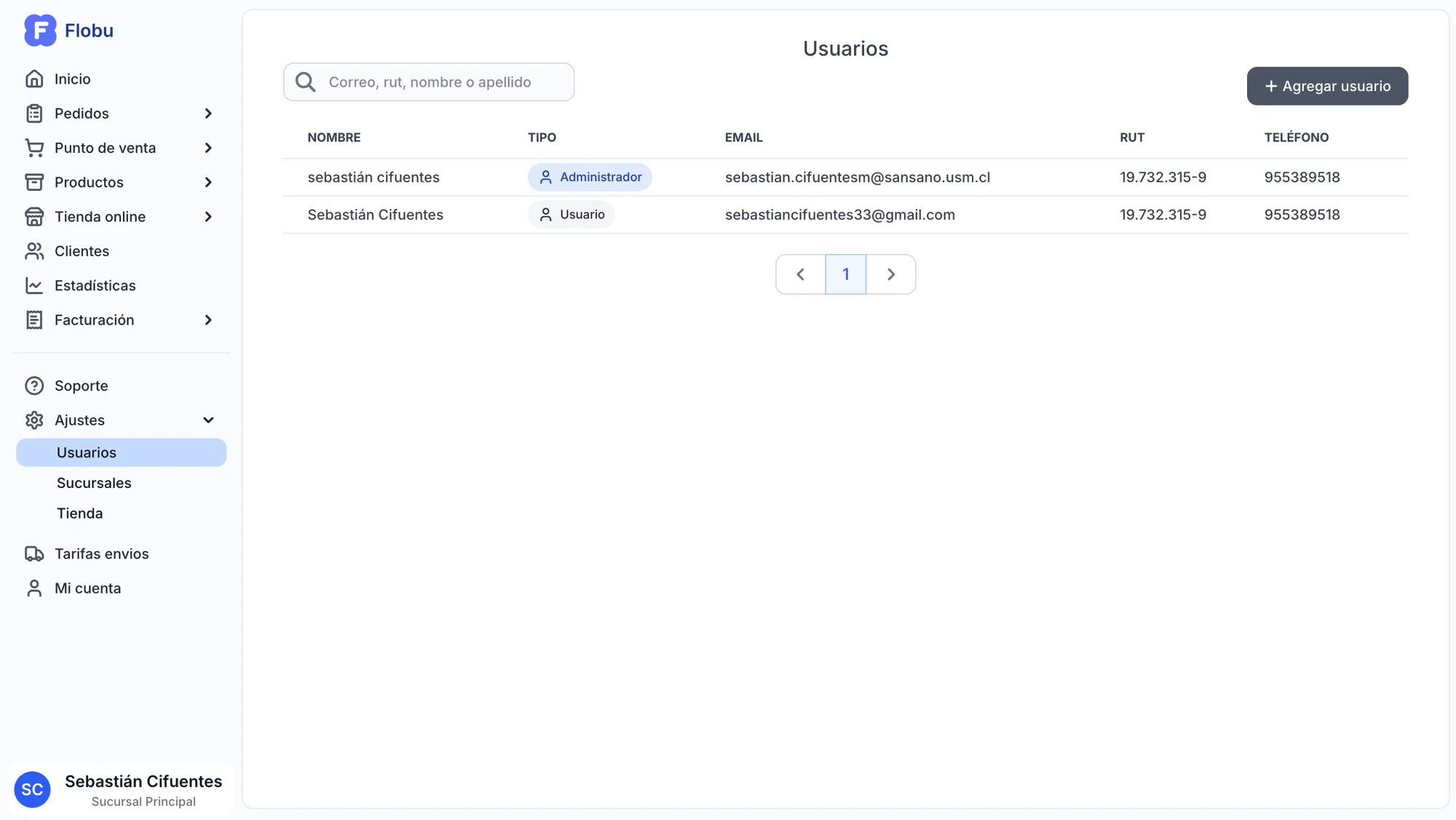Collapse the Ajustes section chevron
The width and height of the screenshot is (1456, 820).
point(208,420)
